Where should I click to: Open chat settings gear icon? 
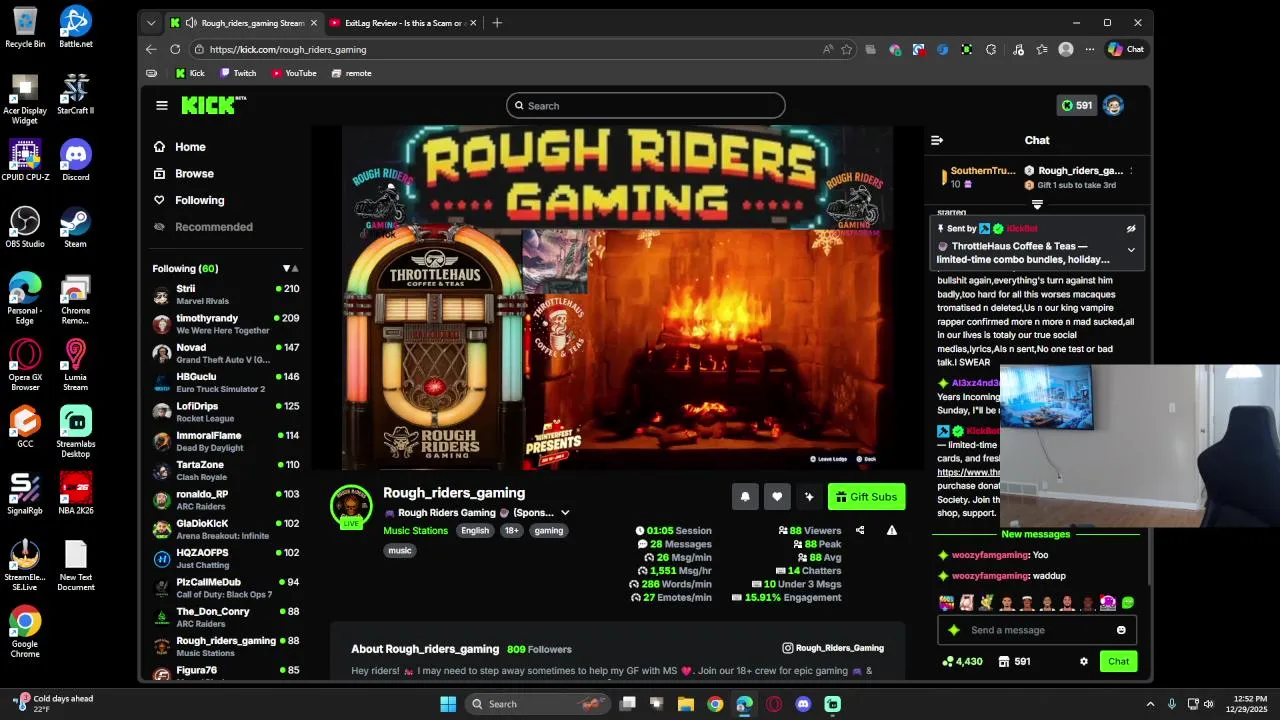[x=1083, y=662]
